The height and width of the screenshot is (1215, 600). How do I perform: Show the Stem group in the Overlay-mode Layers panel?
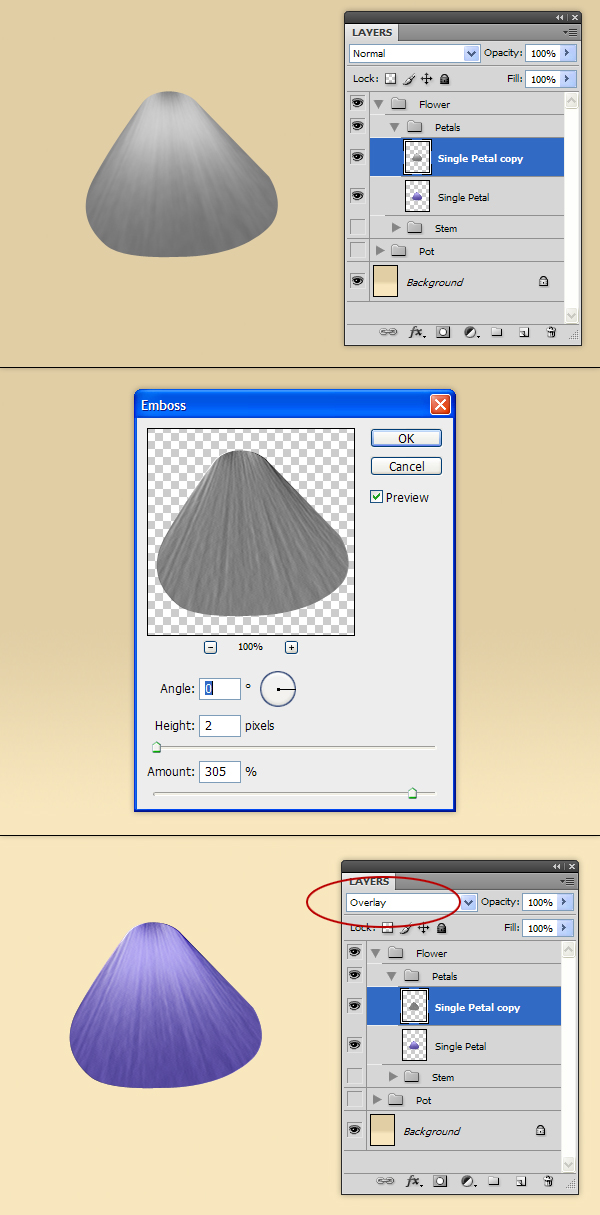coord(355,1076)
